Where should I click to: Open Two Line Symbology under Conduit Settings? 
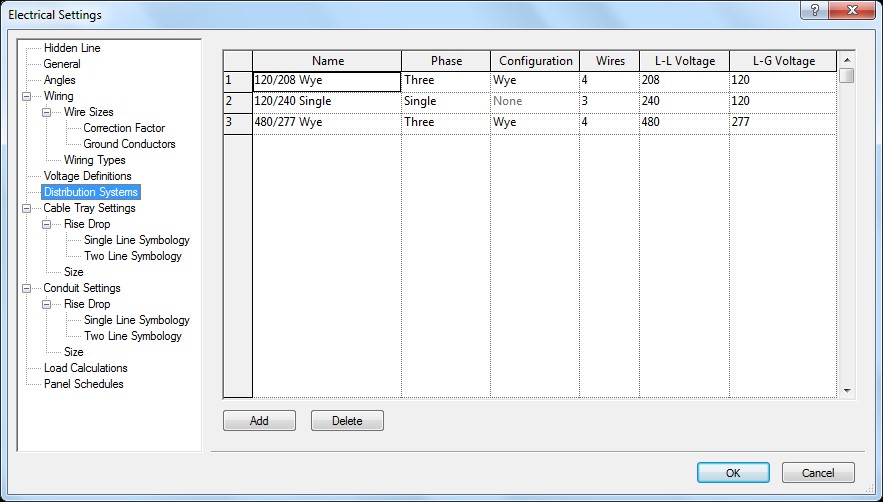(133, 336)
